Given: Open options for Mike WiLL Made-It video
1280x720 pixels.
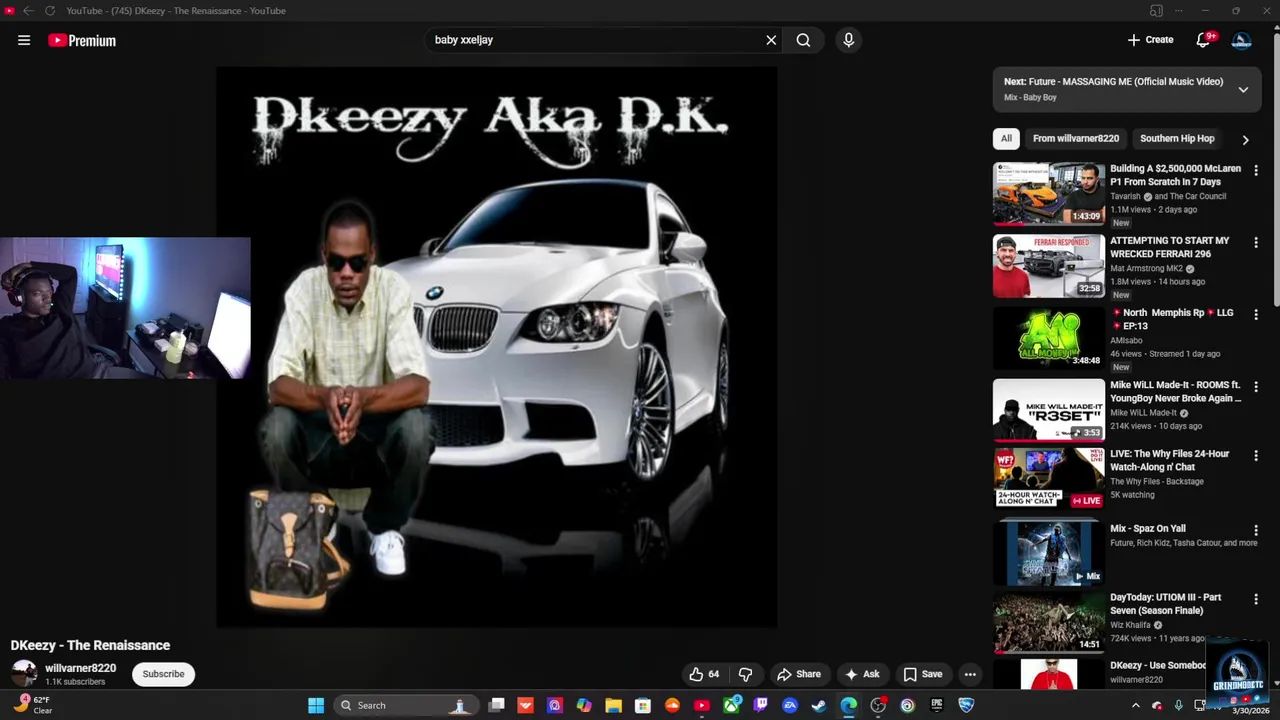Looking at the screenshot, I should click(x=1256, y=387).
